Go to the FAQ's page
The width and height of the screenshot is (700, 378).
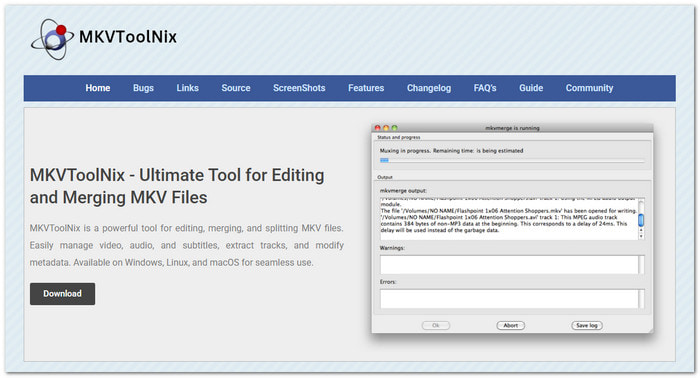pos(485,88)
